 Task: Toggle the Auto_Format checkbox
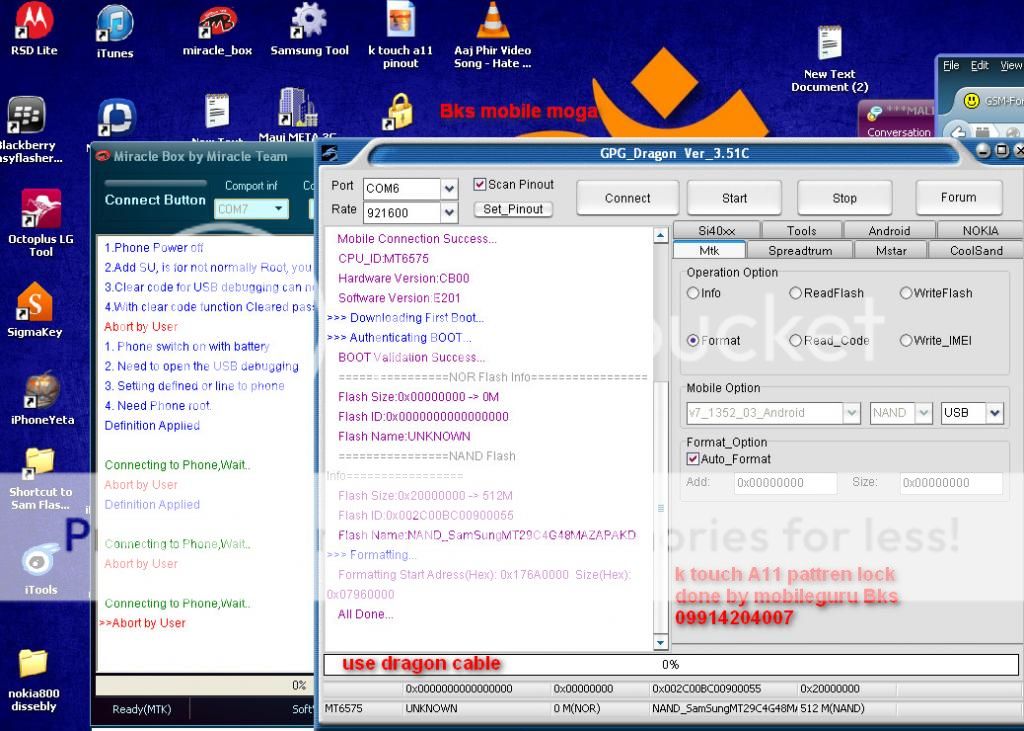coord(692,459)
